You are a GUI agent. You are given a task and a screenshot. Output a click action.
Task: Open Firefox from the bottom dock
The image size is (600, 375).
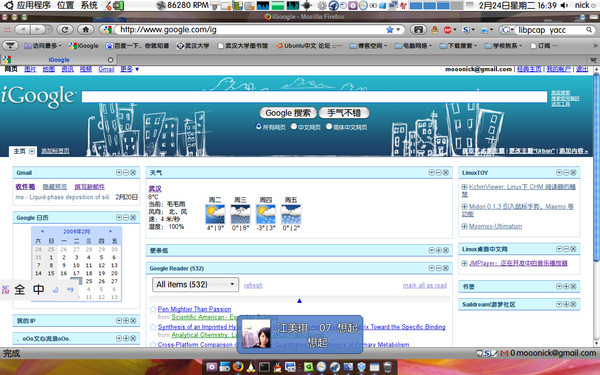pos(238,367)
